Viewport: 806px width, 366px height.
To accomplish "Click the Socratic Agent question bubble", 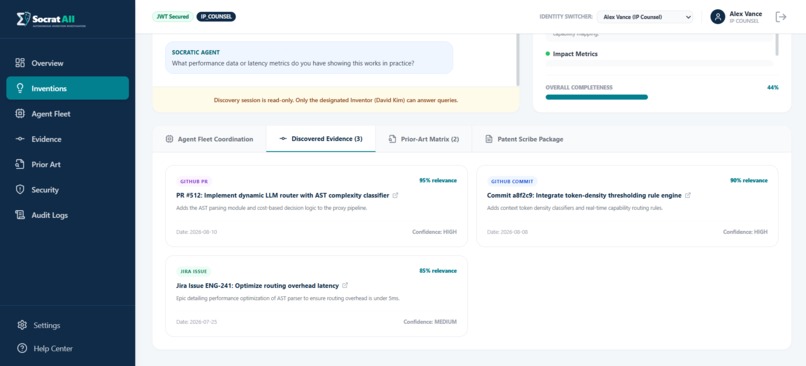I will [309, 58].
